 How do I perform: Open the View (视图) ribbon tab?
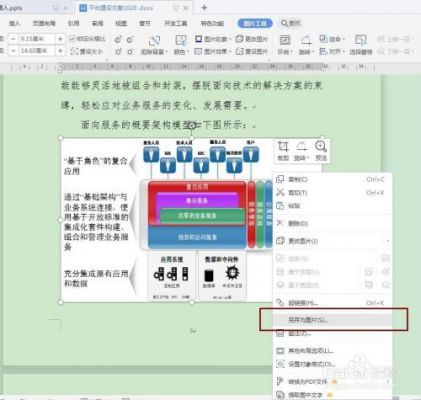pos(121,23)
